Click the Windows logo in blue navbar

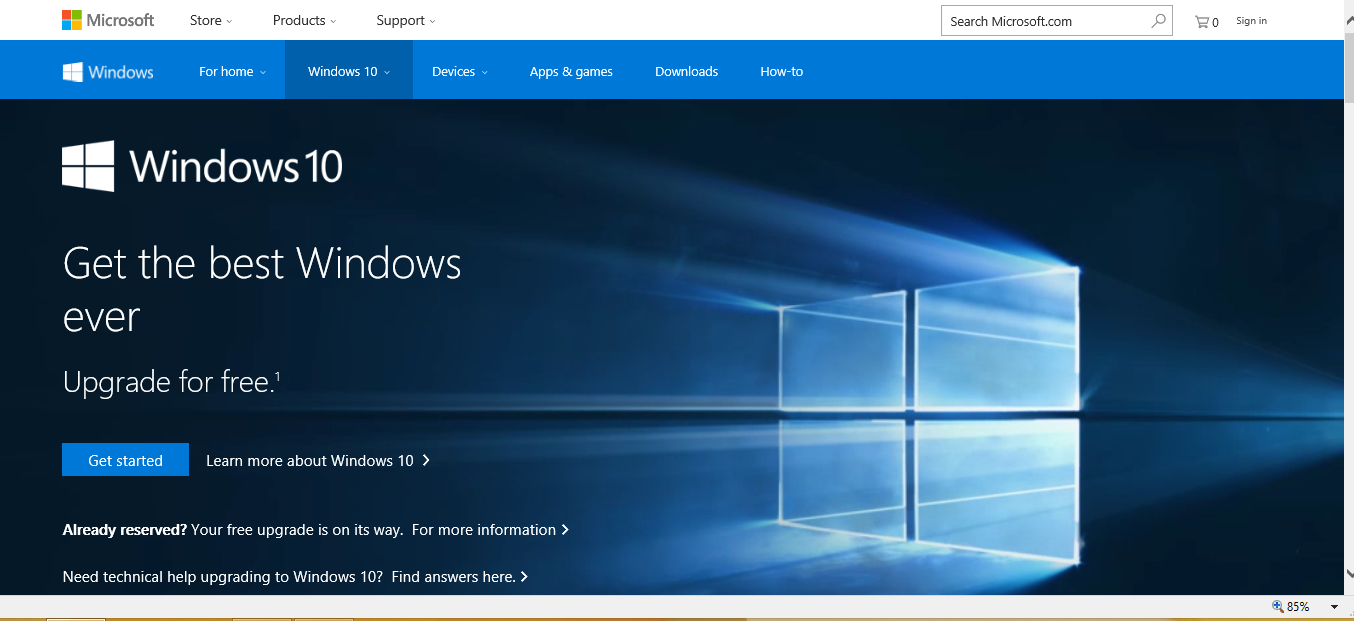tap(108, 71)
